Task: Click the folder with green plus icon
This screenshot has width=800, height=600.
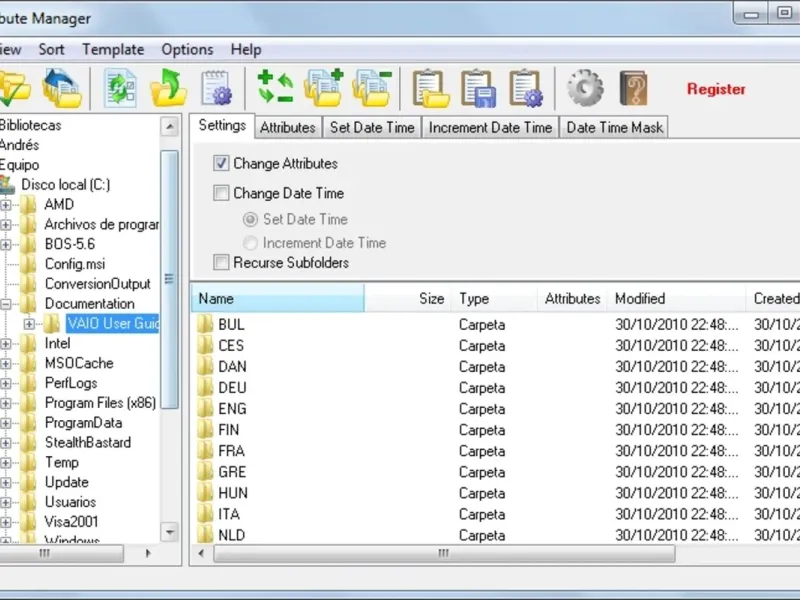Action: pos(323,88)
